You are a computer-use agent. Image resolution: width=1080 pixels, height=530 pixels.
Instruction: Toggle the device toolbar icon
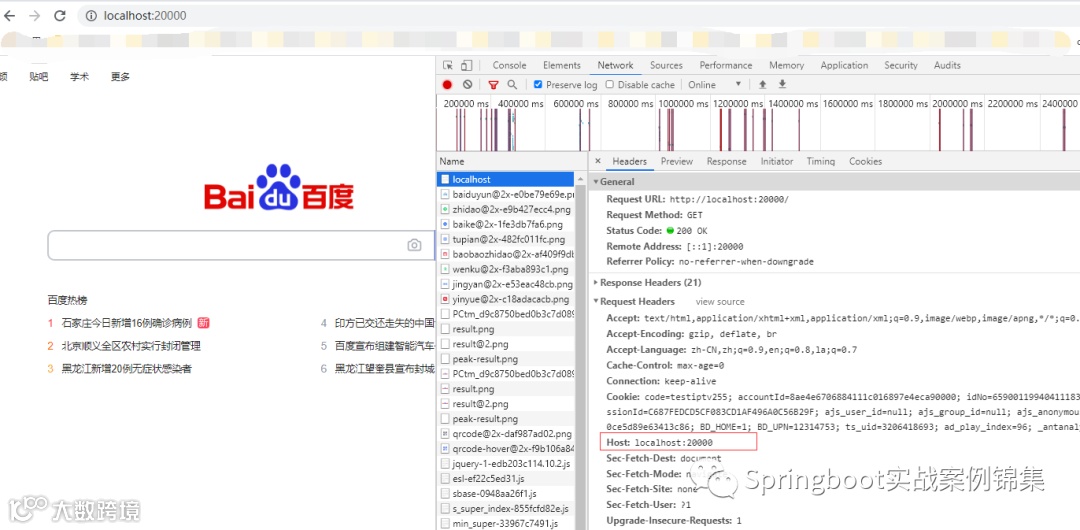(x=466, y=65)
